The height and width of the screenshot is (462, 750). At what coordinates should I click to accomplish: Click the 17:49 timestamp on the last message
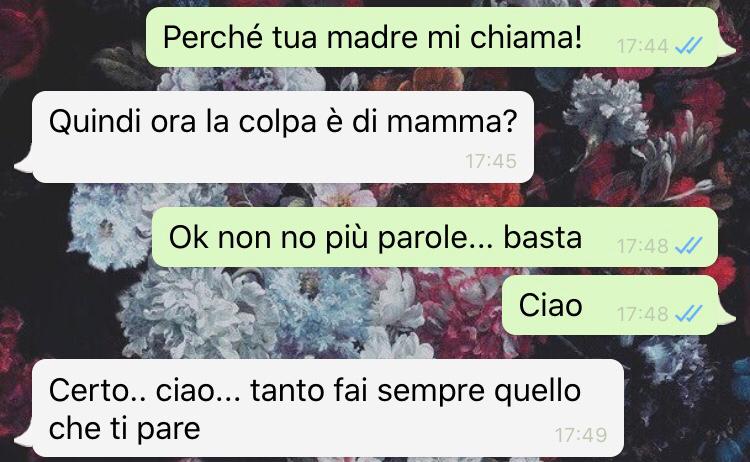point(581,435)
